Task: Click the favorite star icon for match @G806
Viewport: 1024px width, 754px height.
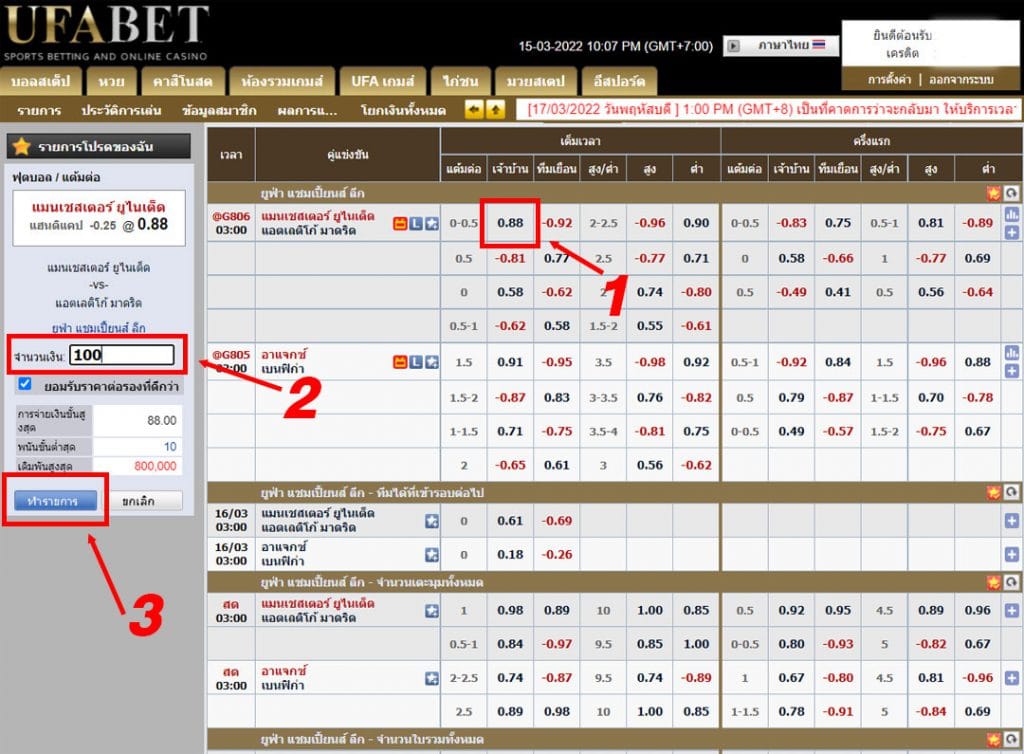Action: click(432, 224)
